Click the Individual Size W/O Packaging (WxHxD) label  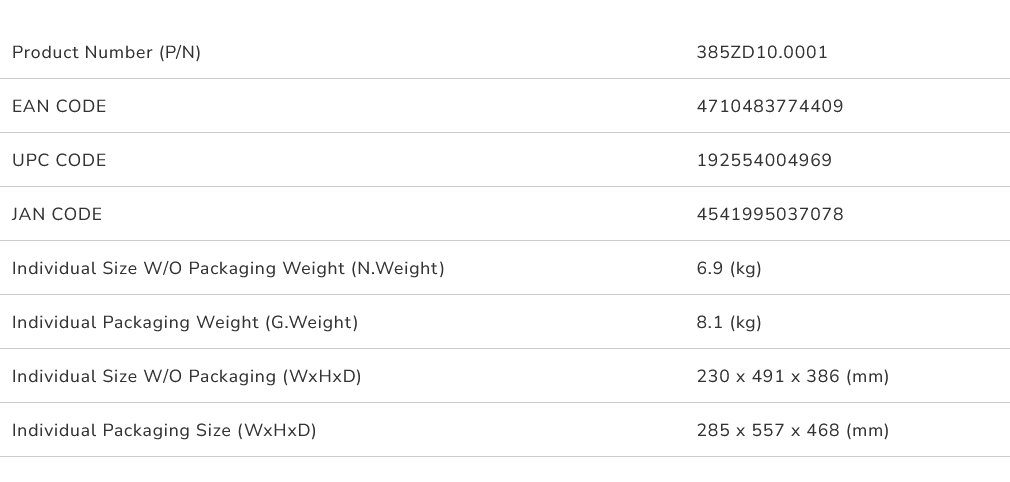[x=186, y=377]
